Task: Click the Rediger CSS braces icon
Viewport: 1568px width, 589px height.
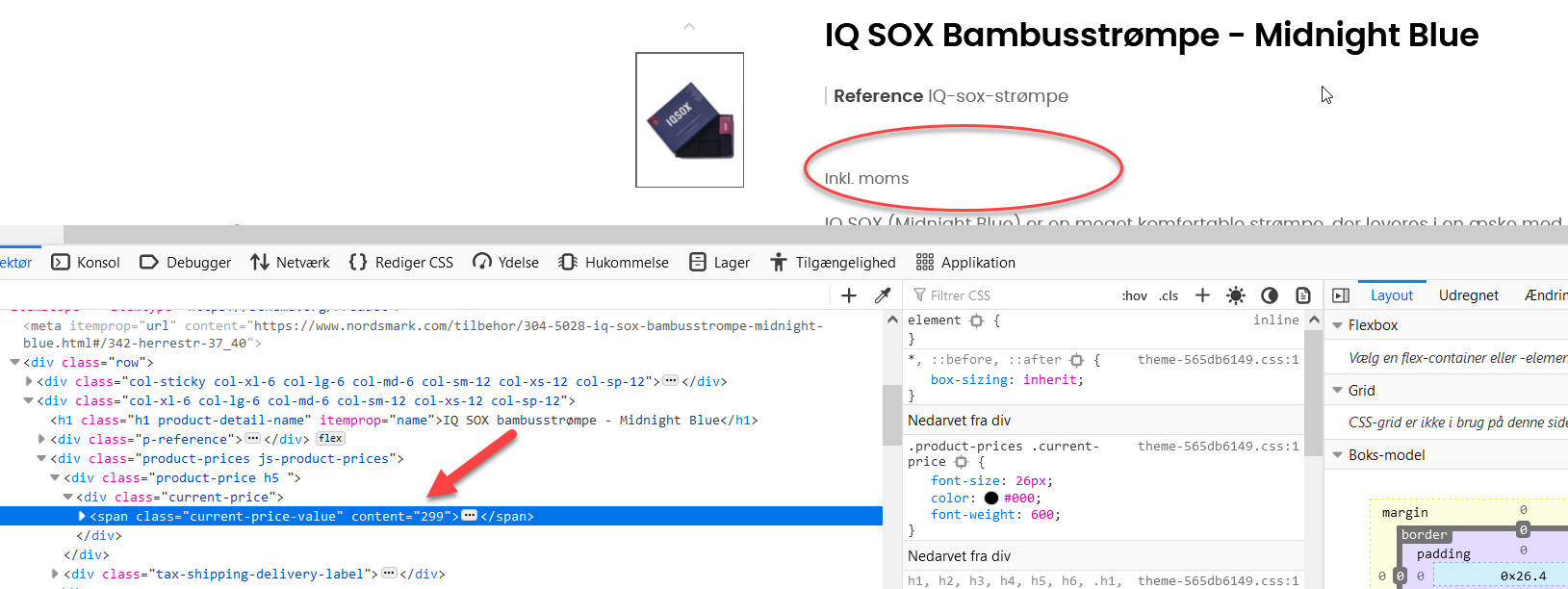Action: [x=358, y=262]
